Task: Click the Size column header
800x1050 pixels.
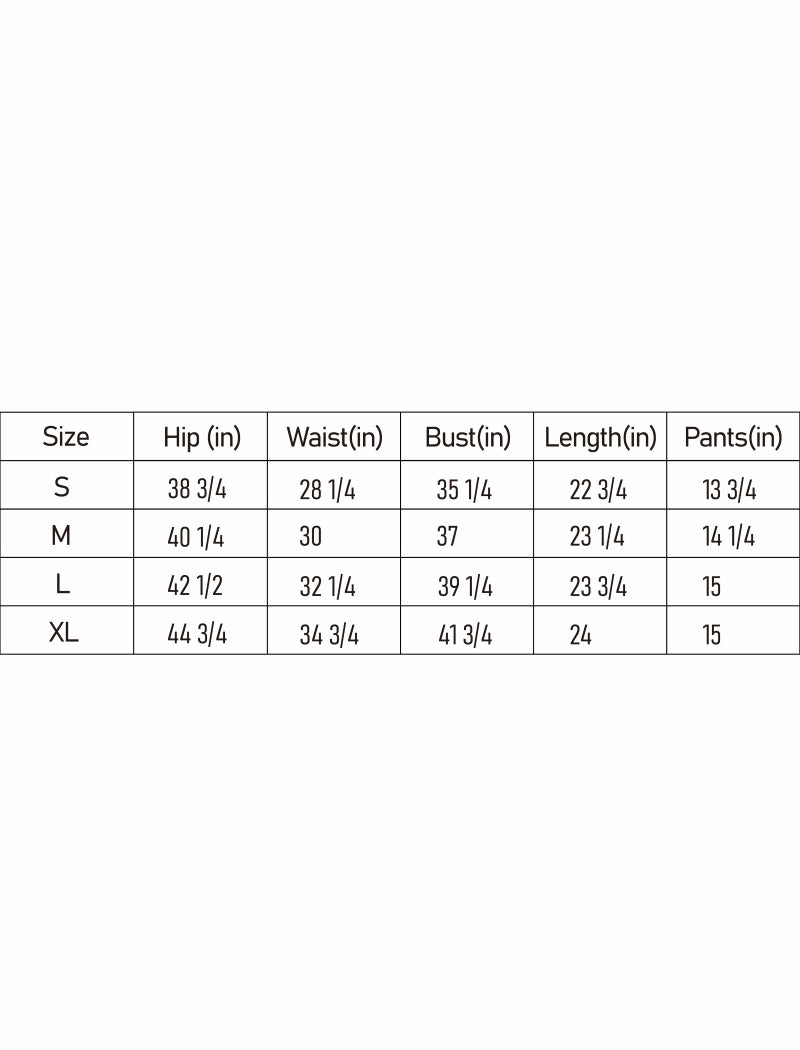Action: [66, 437]
